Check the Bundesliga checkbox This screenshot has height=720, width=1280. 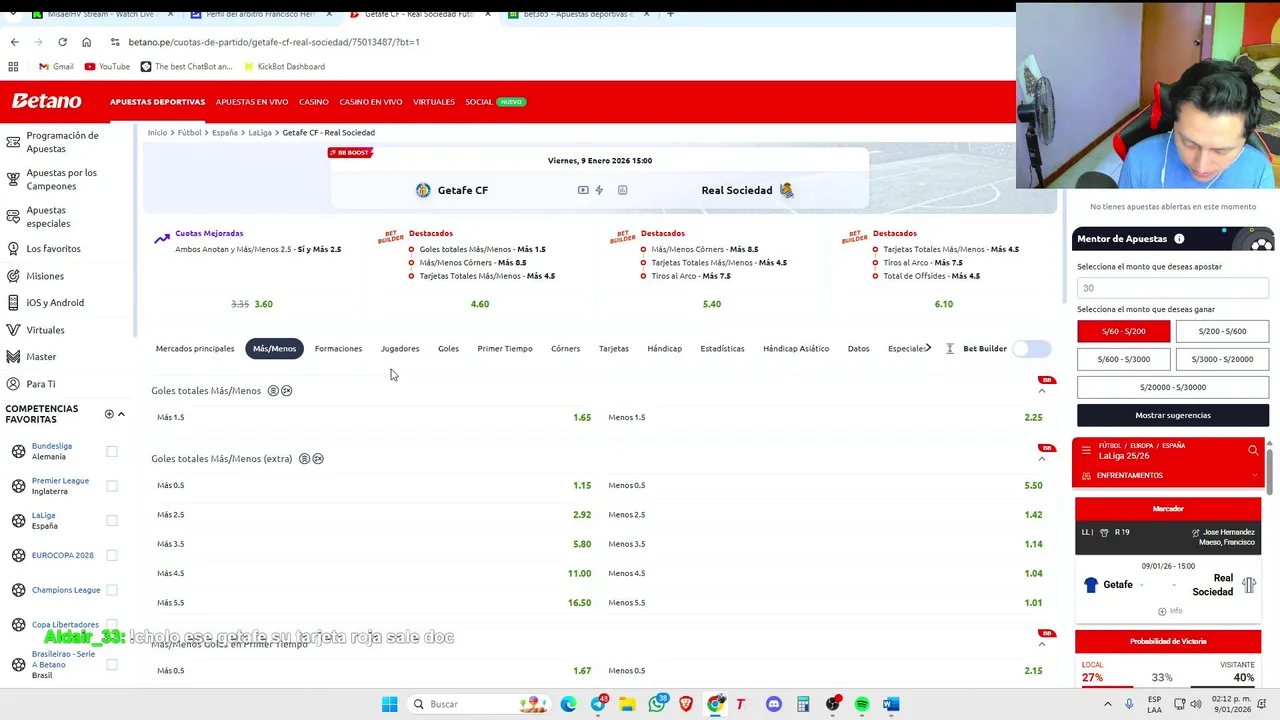click(x=112, y=451)
